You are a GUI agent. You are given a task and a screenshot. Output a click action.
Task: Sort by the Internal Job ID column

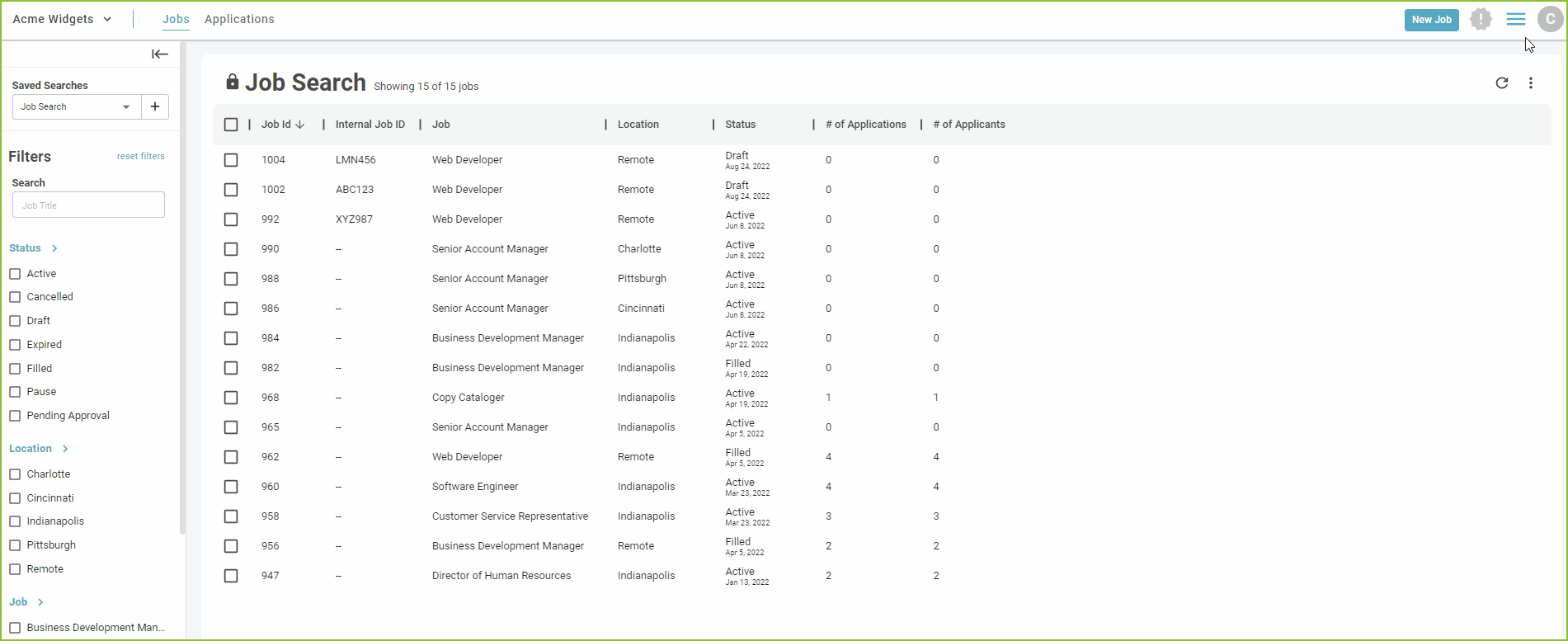(370, 125)
